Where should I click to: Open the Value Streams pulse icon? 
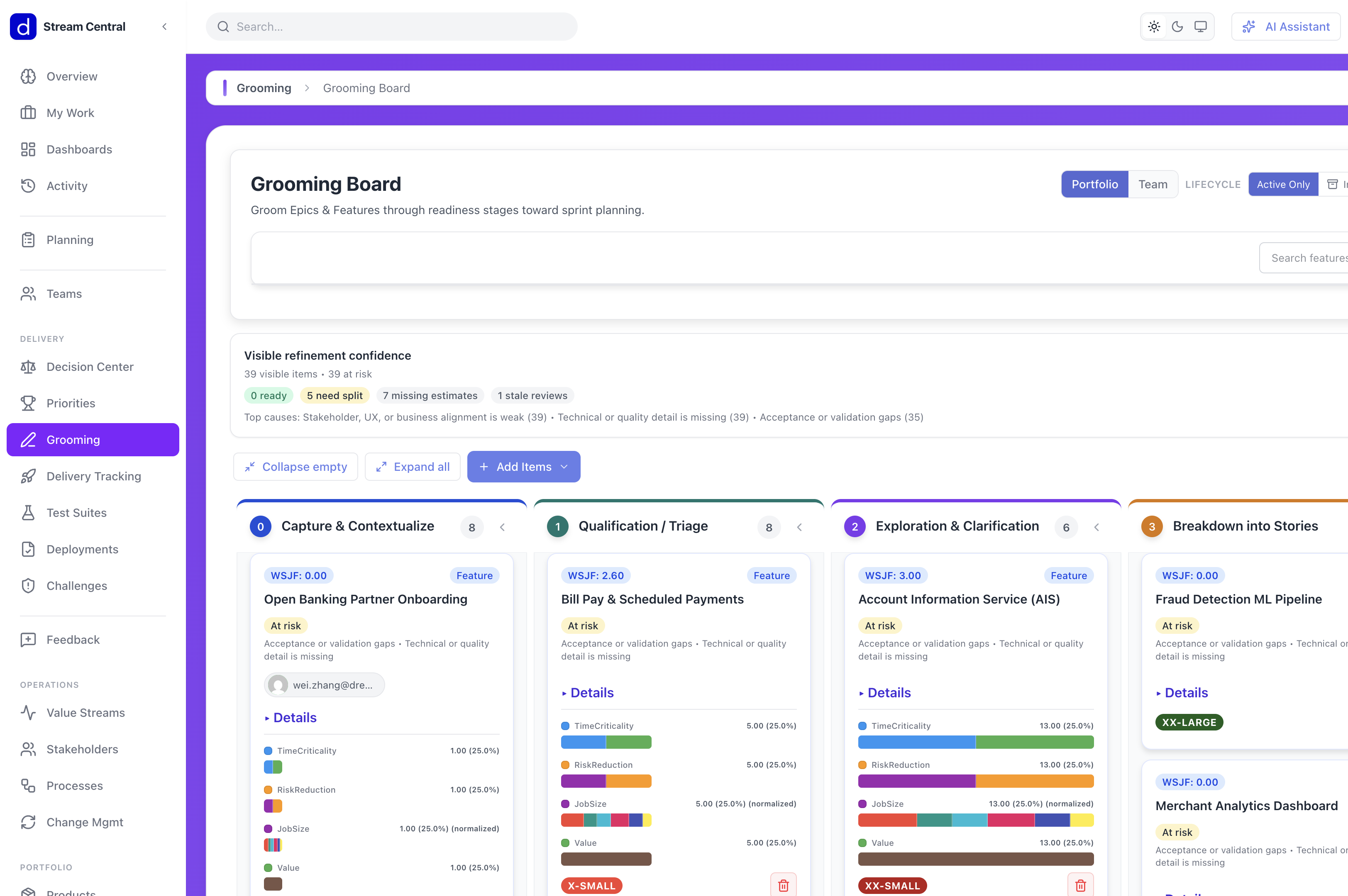point(28,713)
